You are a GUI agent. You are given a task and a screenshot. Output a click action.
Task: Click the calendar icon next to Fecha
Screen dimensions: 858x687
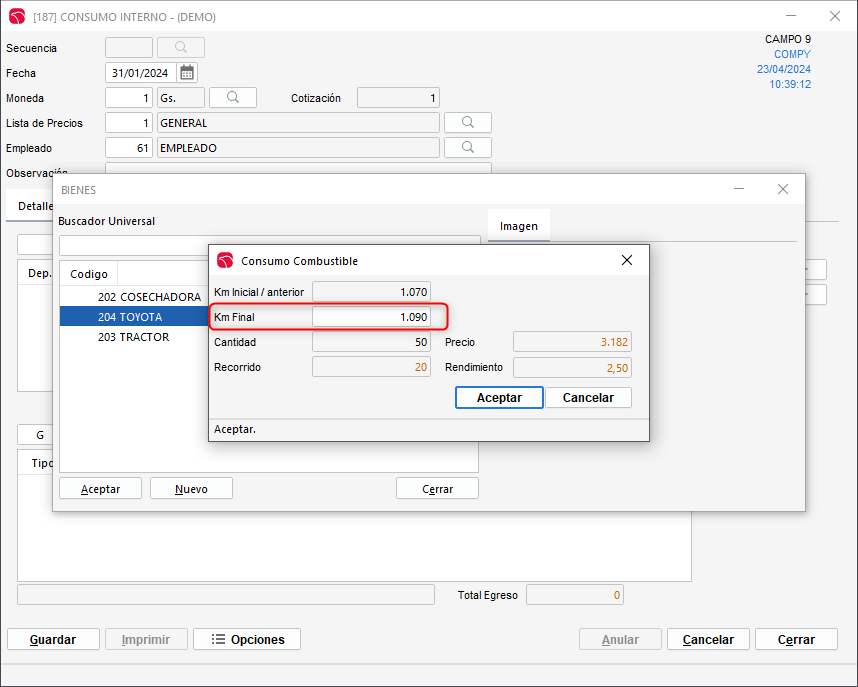pos(187,73)
